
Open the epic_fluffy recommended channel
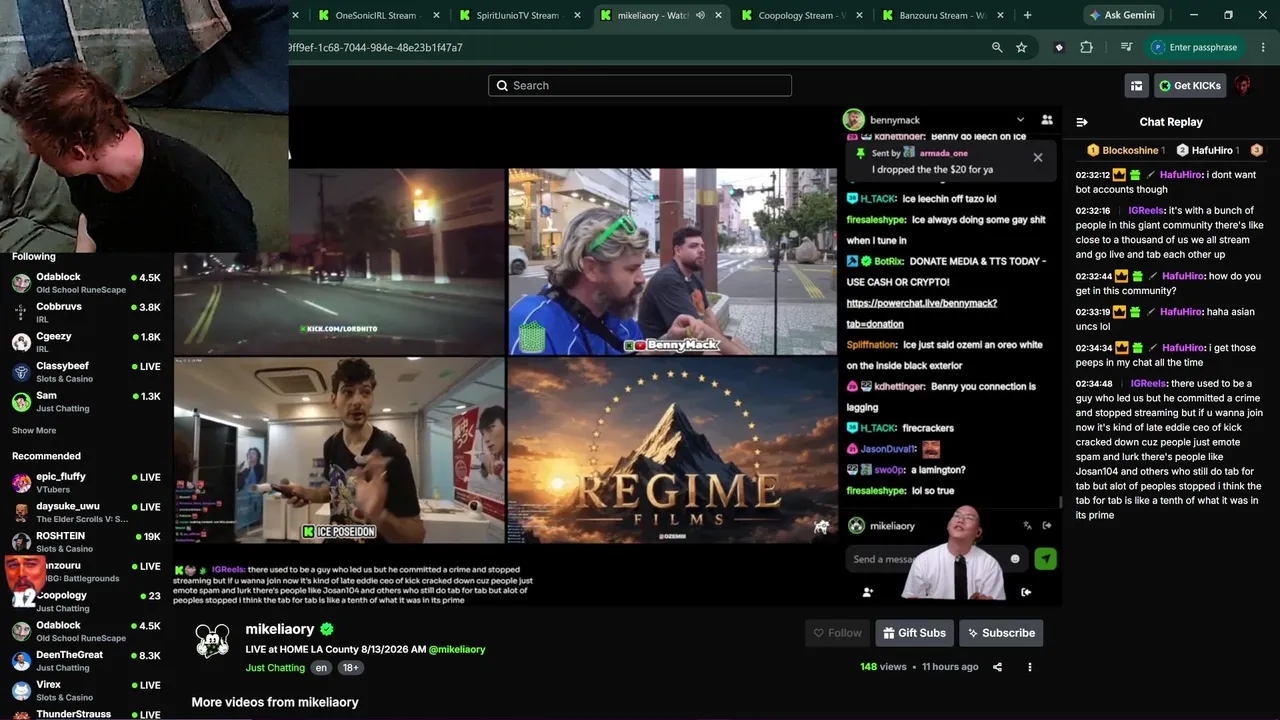tap(87, 483)
